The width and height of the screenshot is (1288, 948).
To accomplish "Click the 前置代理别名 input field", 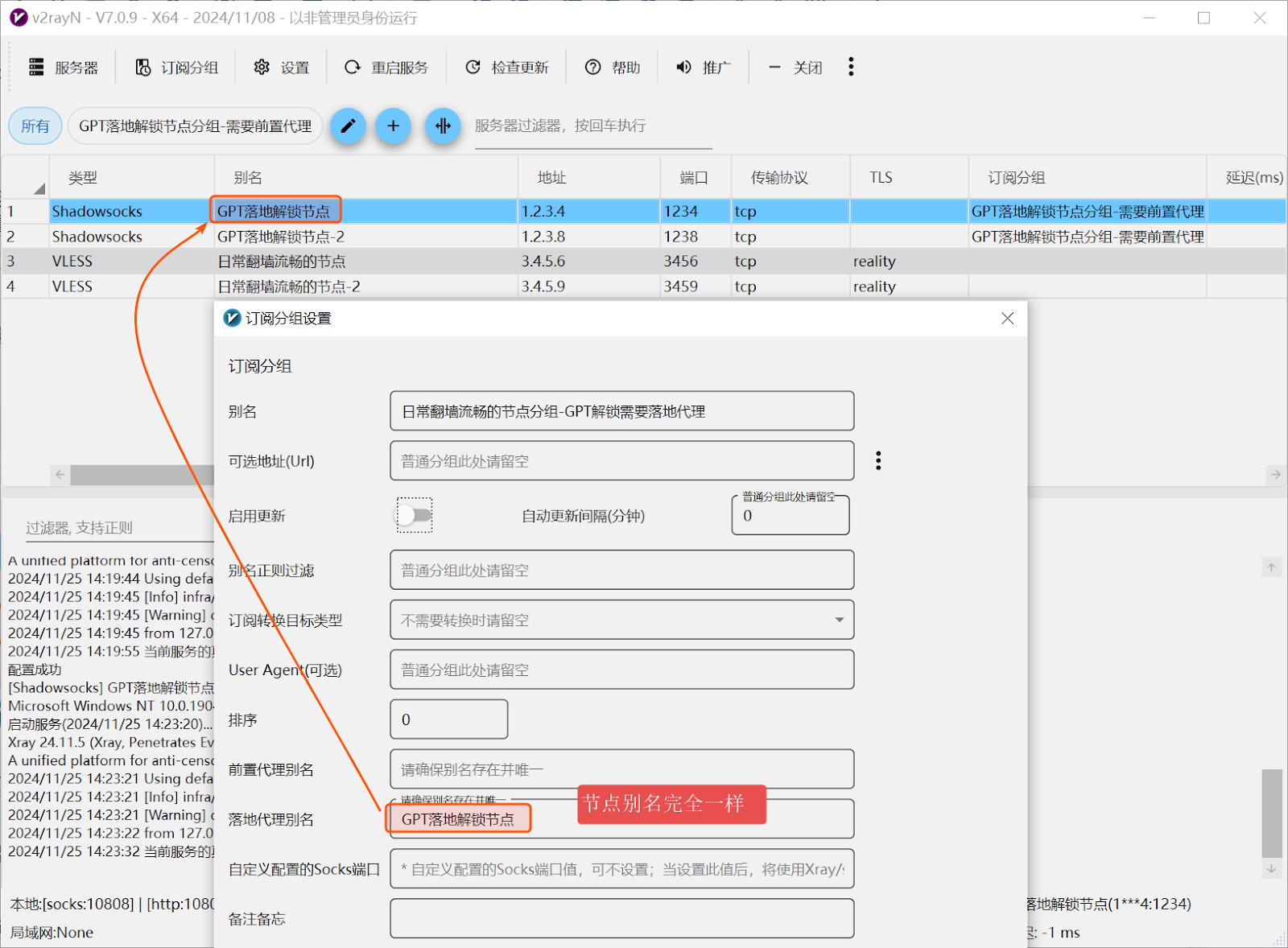I will click(x=621, y=769).
